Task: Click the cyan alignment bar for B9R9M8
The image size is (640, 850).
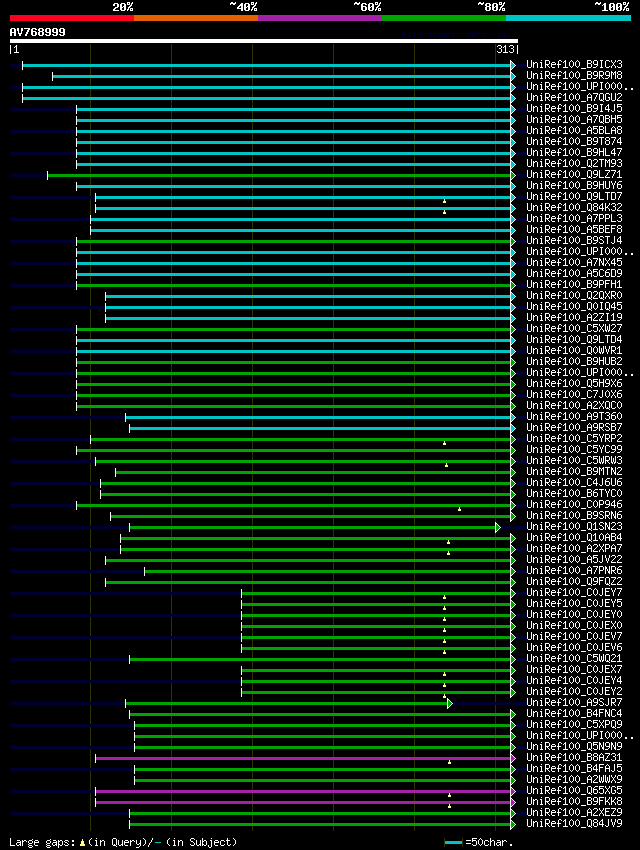Action: click(282, 76)
